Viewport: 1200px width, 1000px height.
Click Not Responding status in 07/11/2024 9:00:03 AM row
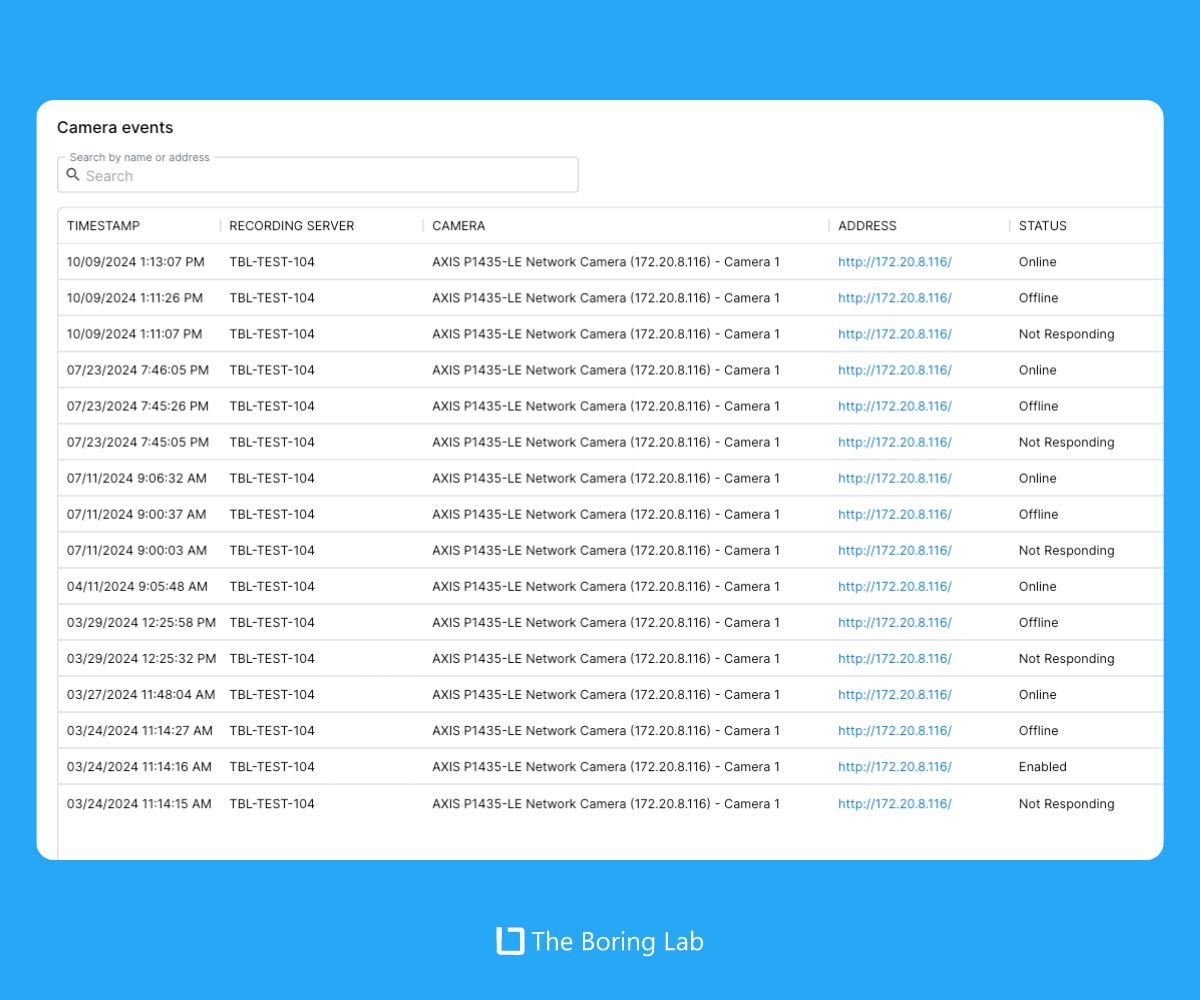tap(1067, 550)
